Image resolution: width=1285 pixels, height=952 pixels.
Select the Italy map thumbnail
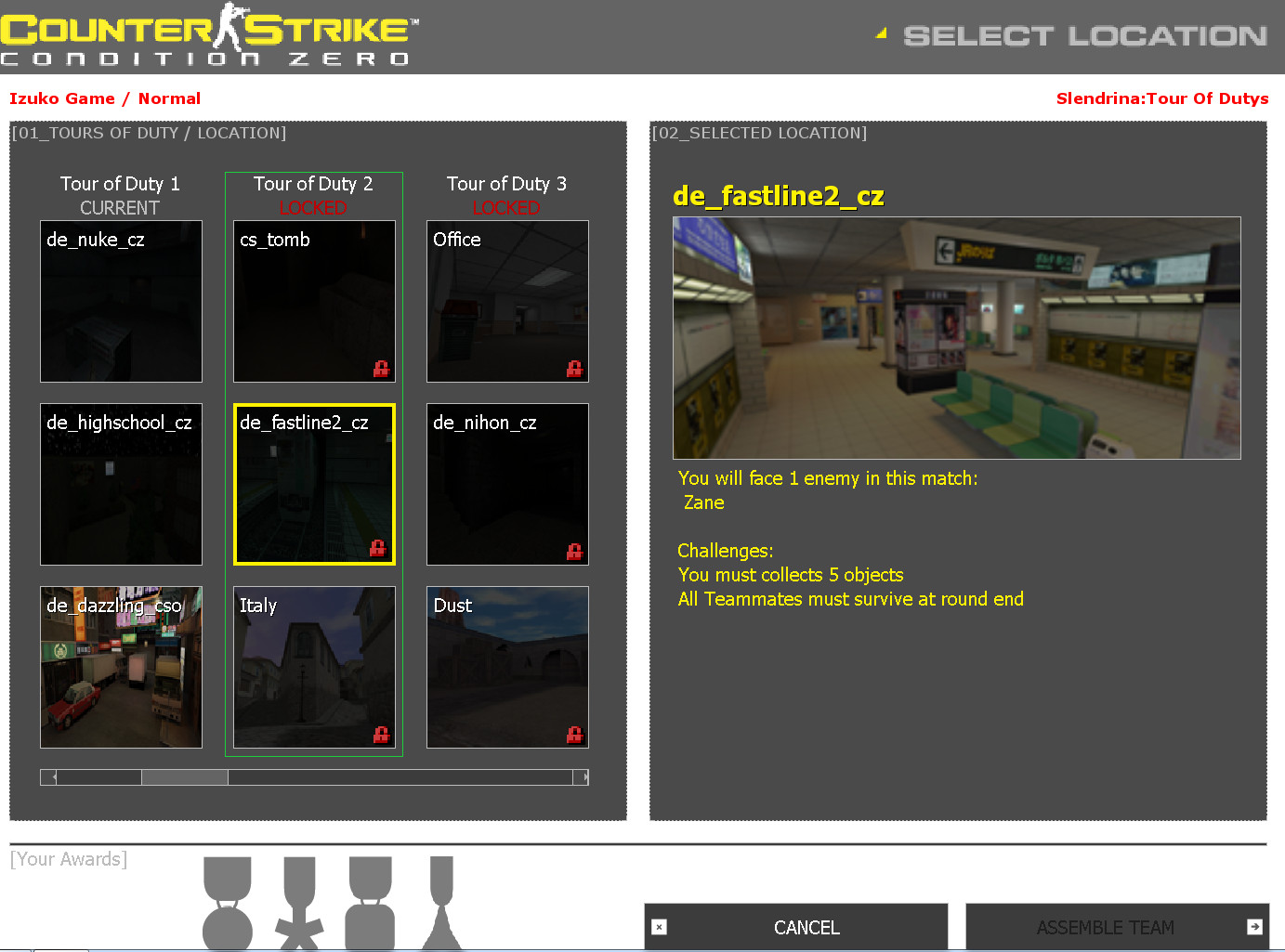click(x=314, y=667)
